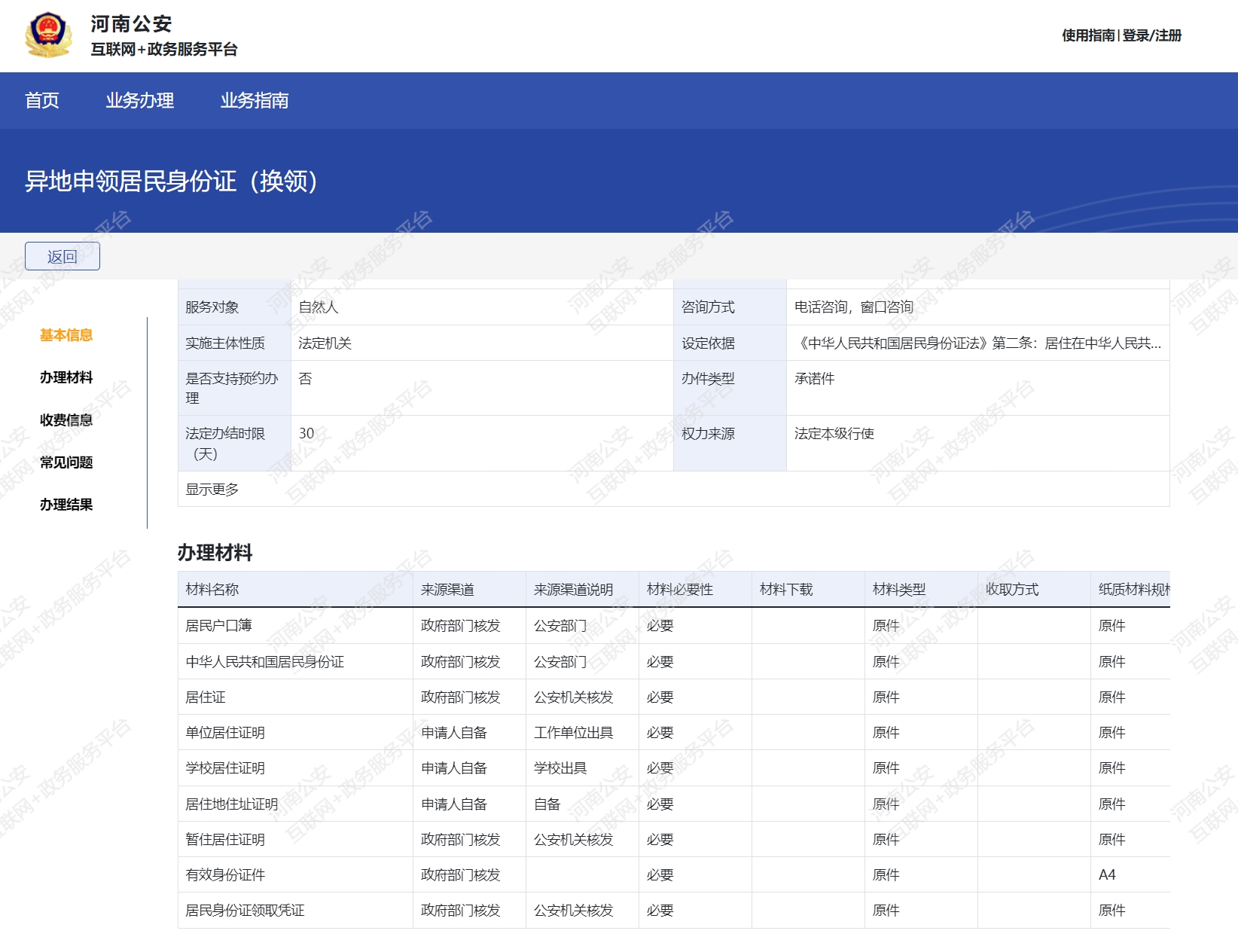Select 基本信息 in the side navigation

coord(66,335)
